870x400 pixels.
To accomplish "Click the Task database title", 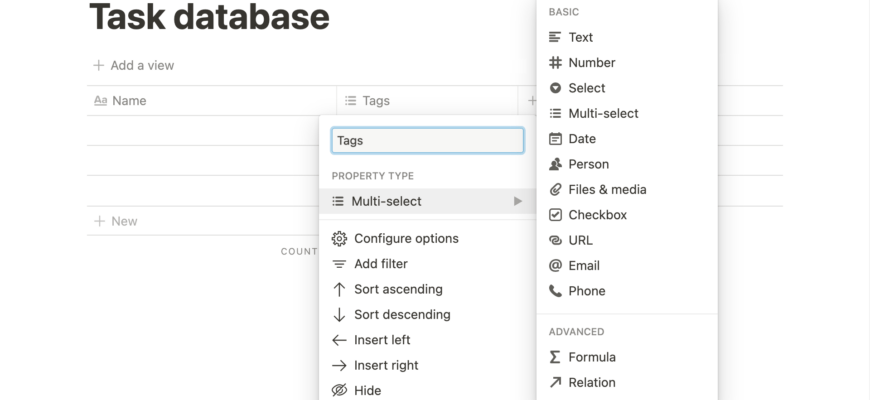I will [x=210, y=16].
